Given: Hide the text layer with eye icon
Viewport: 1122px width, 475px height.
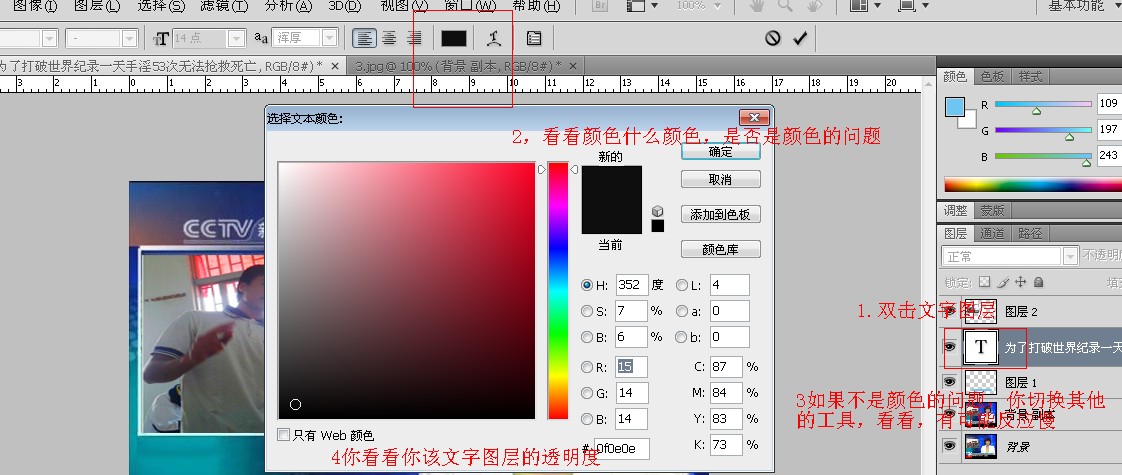Looking at the screenshot, I should [x=950, y=347].
